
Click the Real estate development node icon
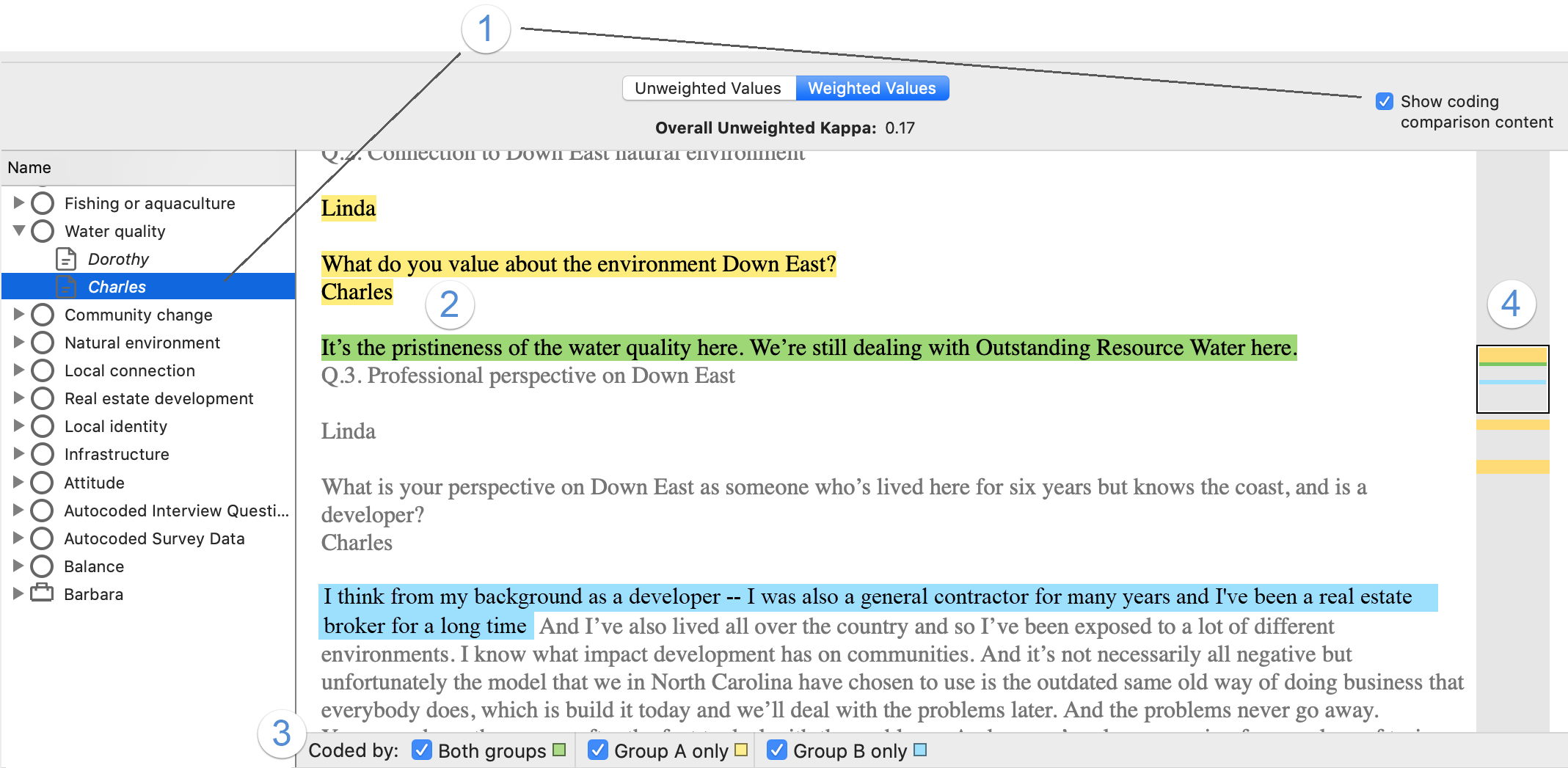(x=43, y=398)
